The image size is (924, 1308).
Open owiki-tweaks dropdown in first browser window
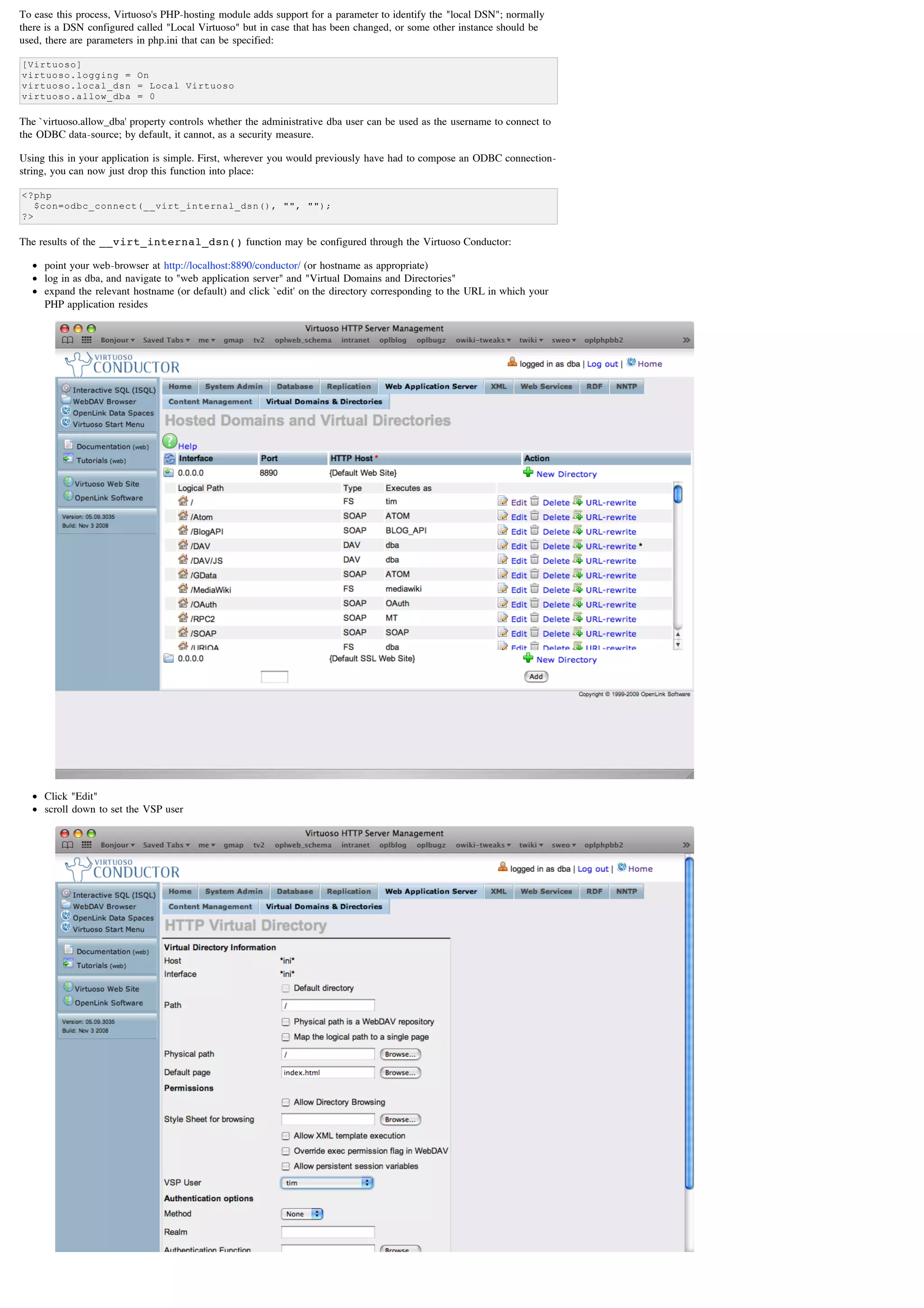pos(483,340)
